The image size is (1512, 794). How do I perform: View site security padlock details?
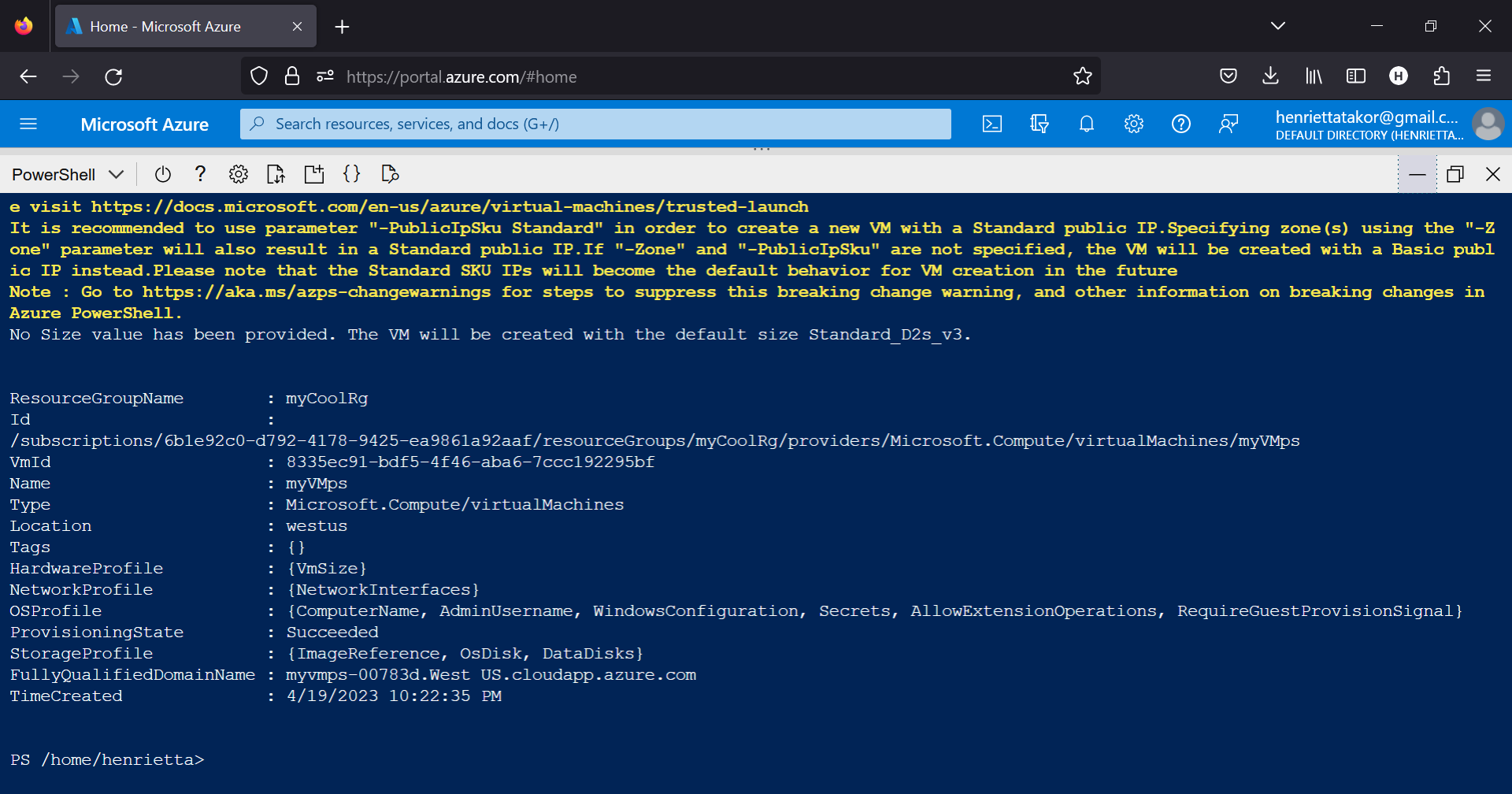click(292, 76)
